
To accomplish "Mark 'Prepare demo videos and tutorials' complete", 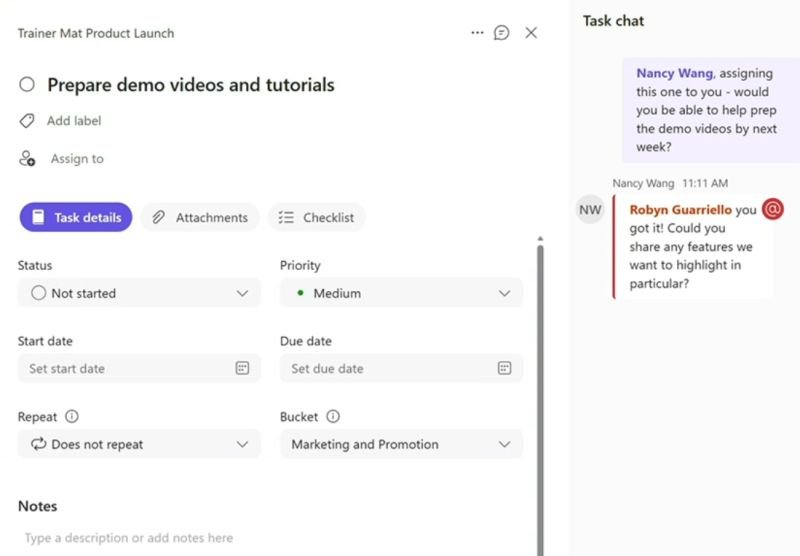I will (27, 85).
